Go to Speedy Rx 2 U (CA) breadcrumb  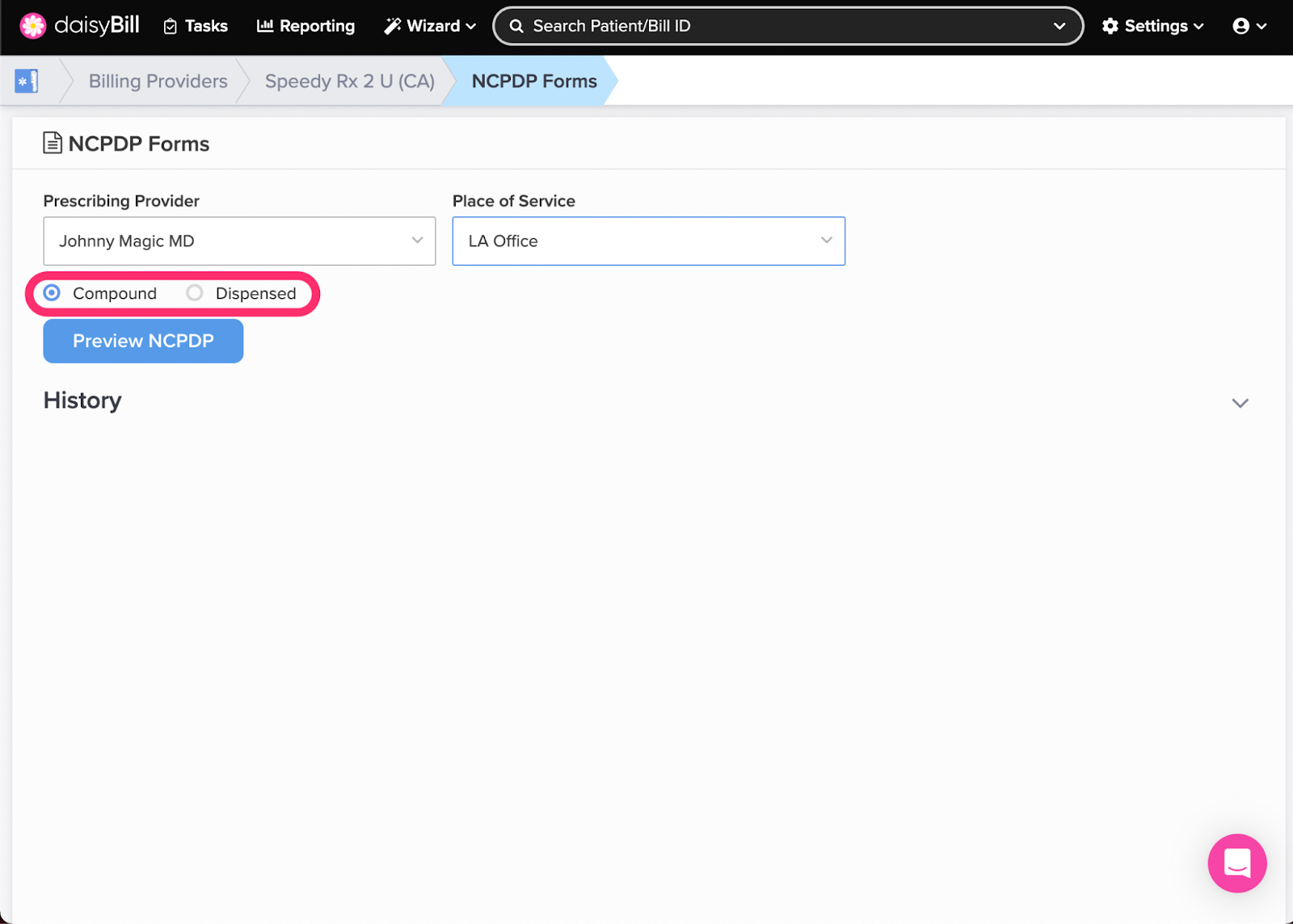click(x=350, y=81)
